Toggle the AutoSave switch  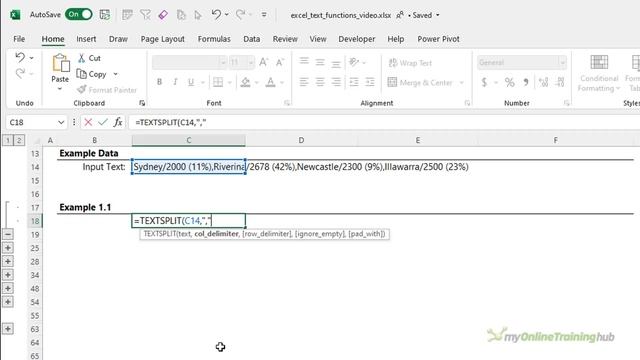point(78,14)
